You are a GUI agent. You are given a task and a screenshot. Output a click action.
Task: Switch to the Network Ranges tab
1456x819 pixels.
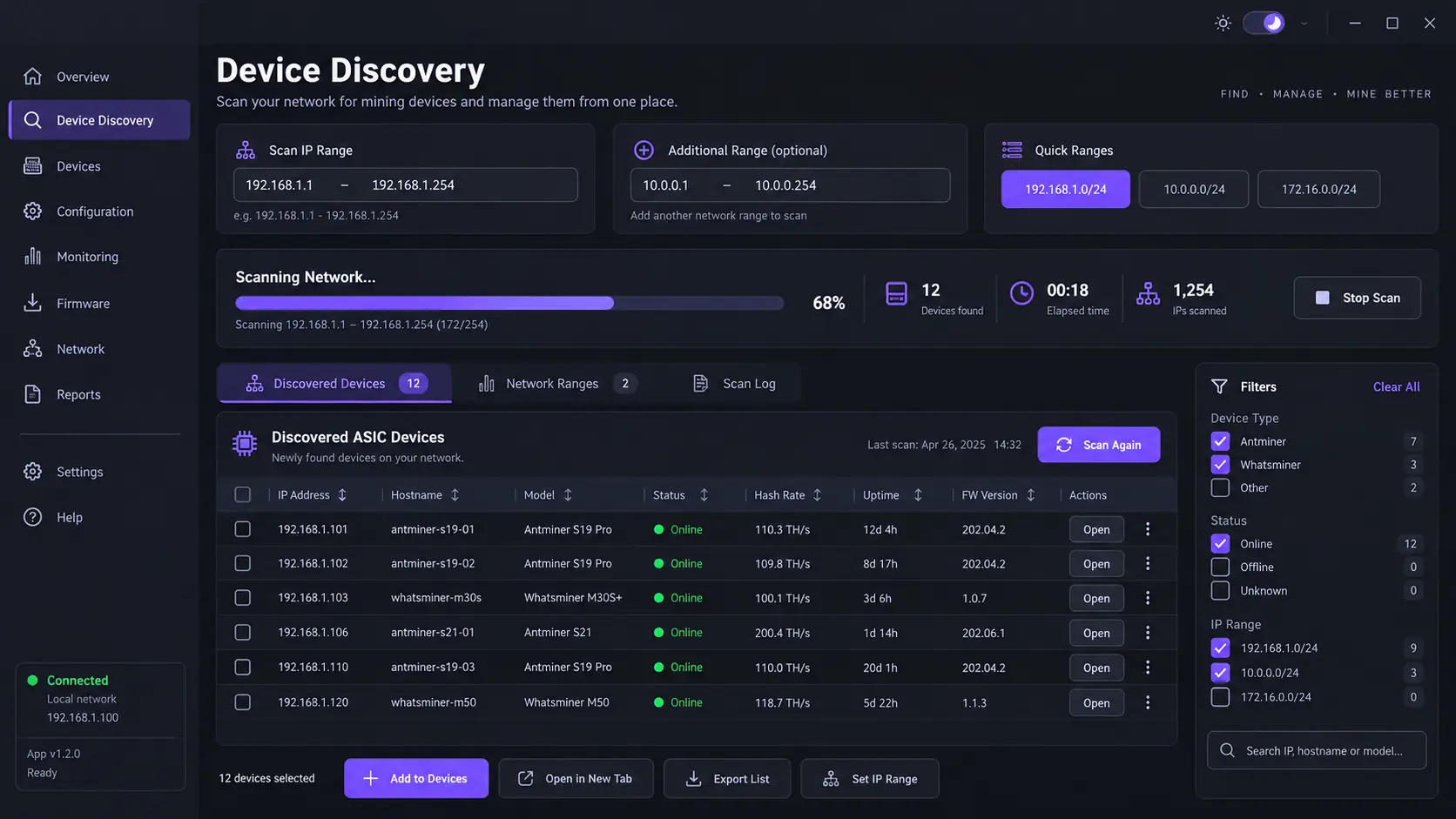pyautogui.click(x=557, y=383)
